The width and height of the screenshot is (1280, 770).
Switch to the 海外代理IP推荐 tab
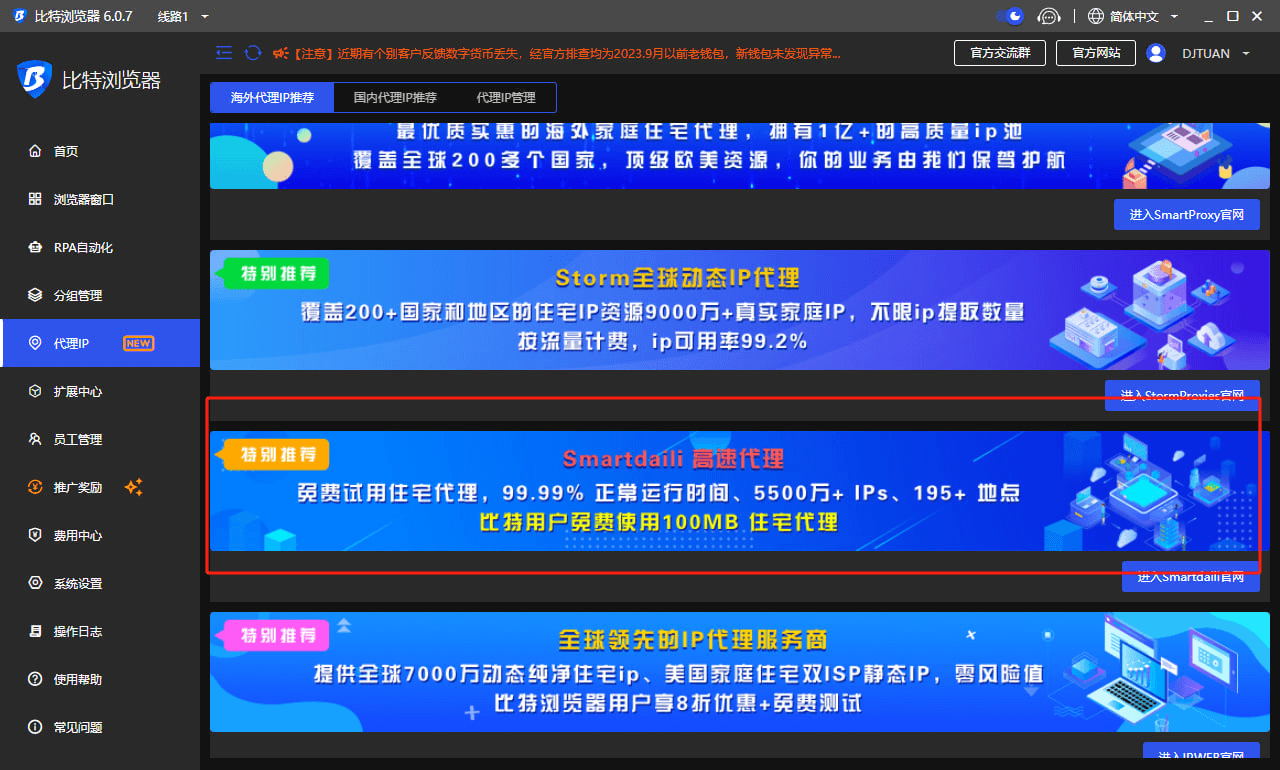(x=272, y=98)
